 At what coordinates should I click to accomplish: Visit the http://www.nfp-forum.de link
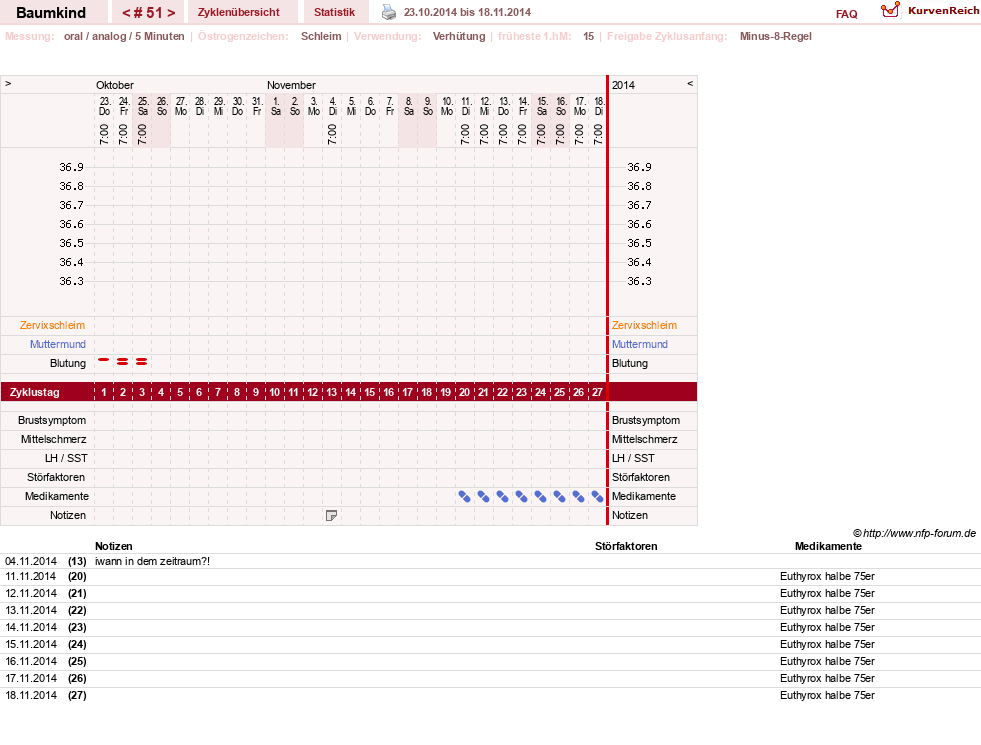(x=919, y=534)
